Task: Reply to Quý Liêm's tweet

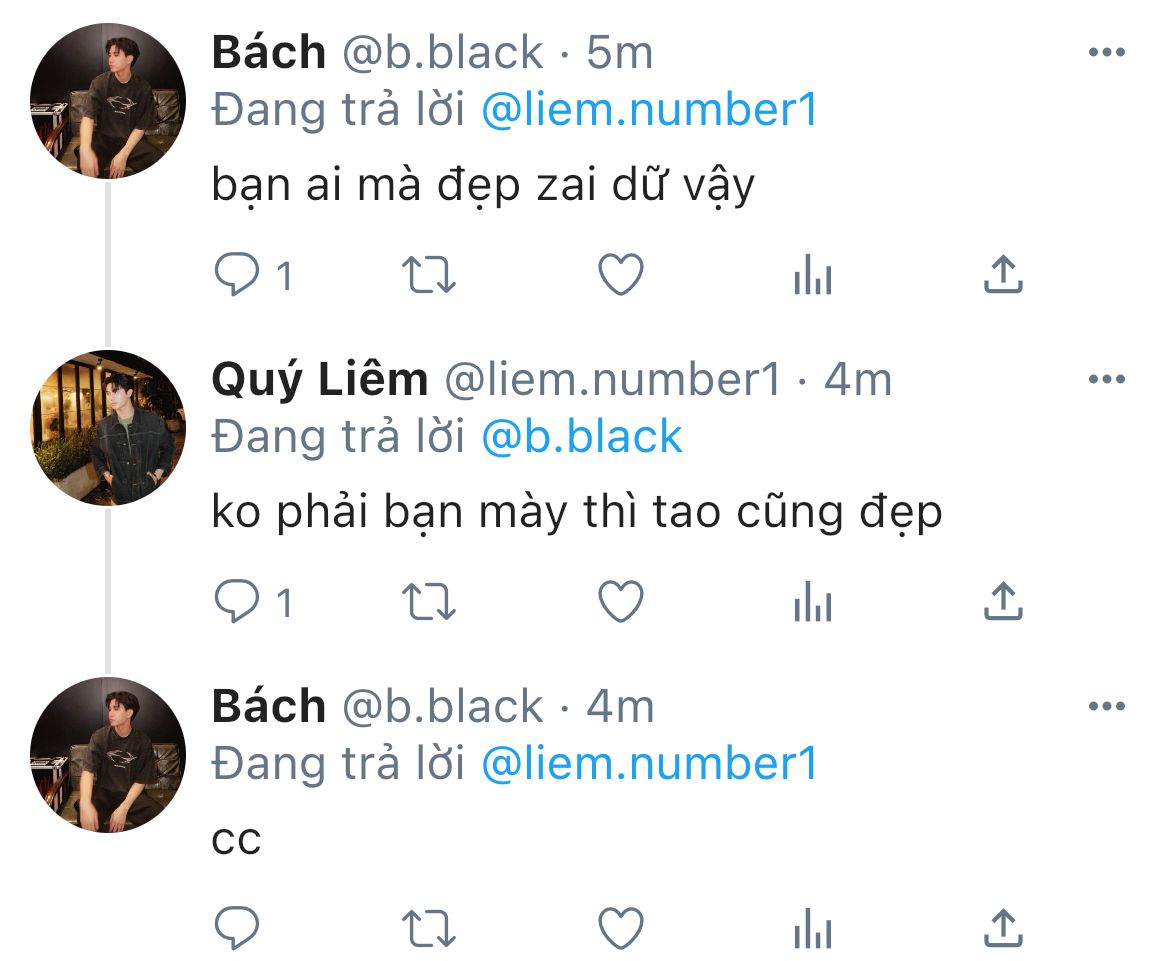Action: pos(237,601)
